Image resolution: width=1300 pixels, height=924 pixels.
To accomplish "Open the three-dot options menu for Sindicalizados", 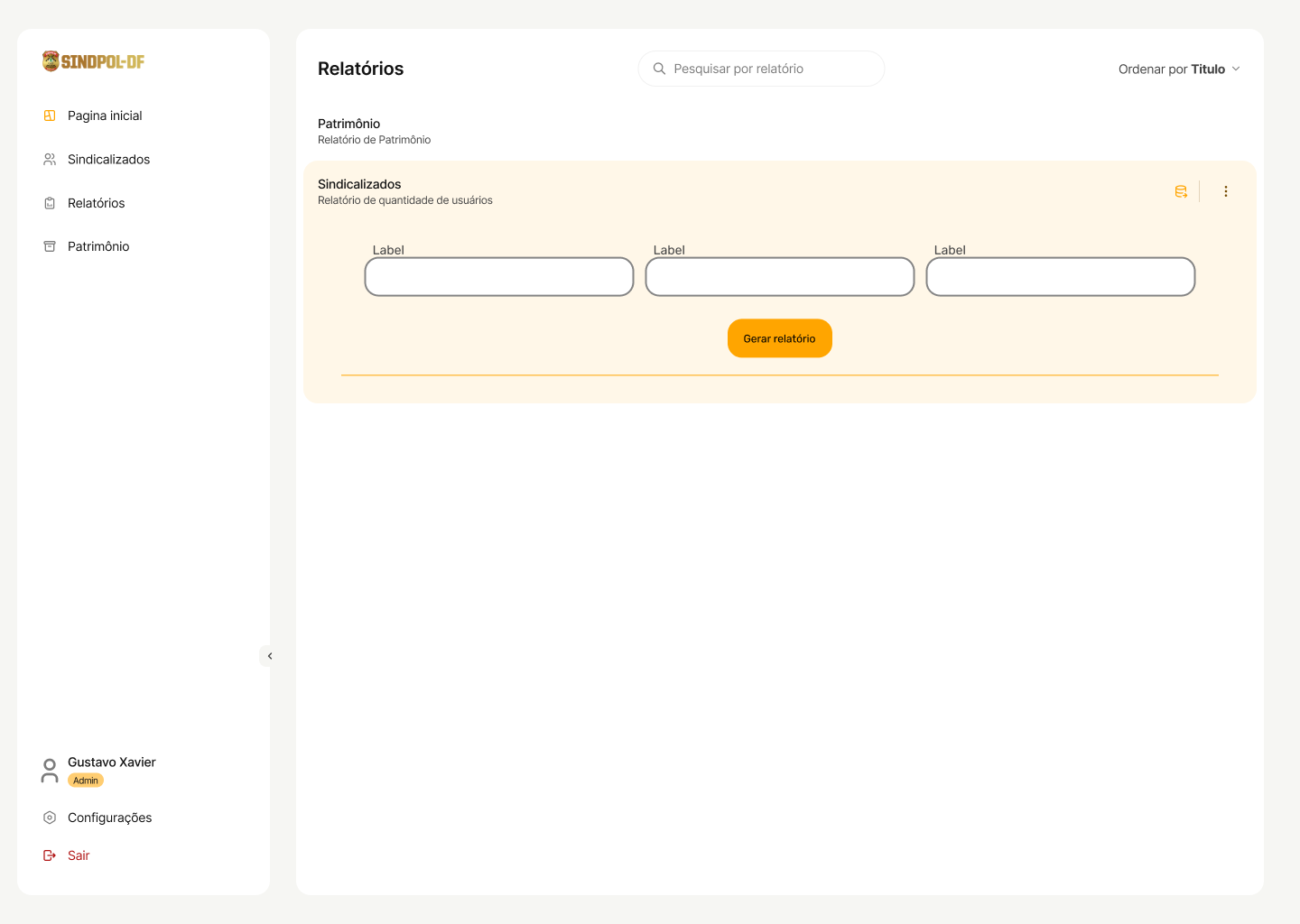I will point(1226,191).
